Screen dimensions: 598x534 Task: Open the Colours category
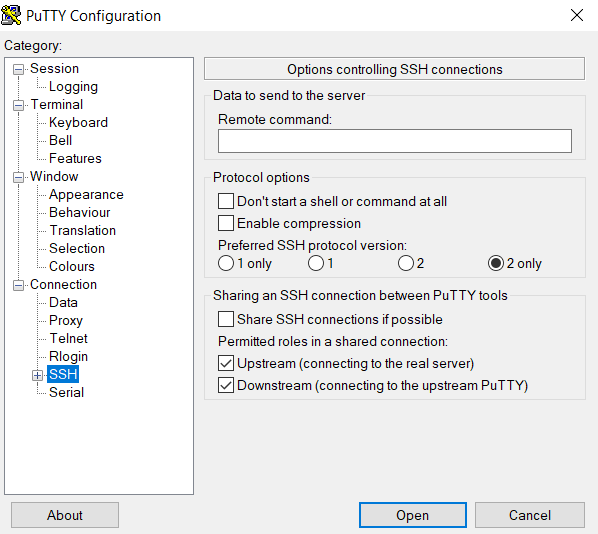pyautogui.click(x=72, y=266)
